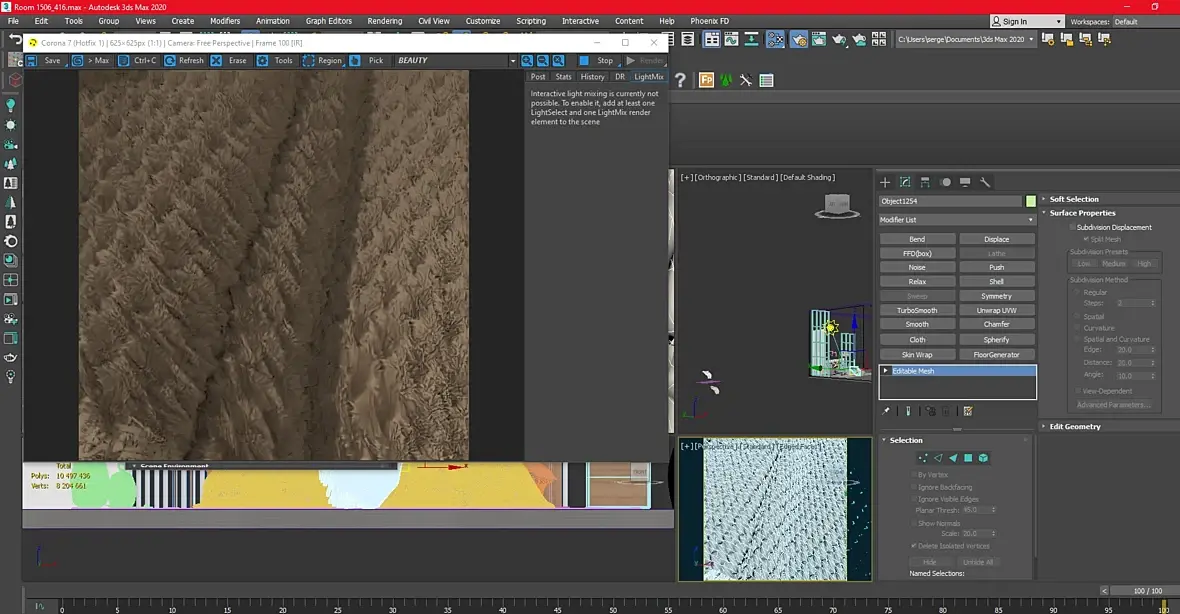Switch to the Stats tab
1180x614 pixels.
pos(563,77)
